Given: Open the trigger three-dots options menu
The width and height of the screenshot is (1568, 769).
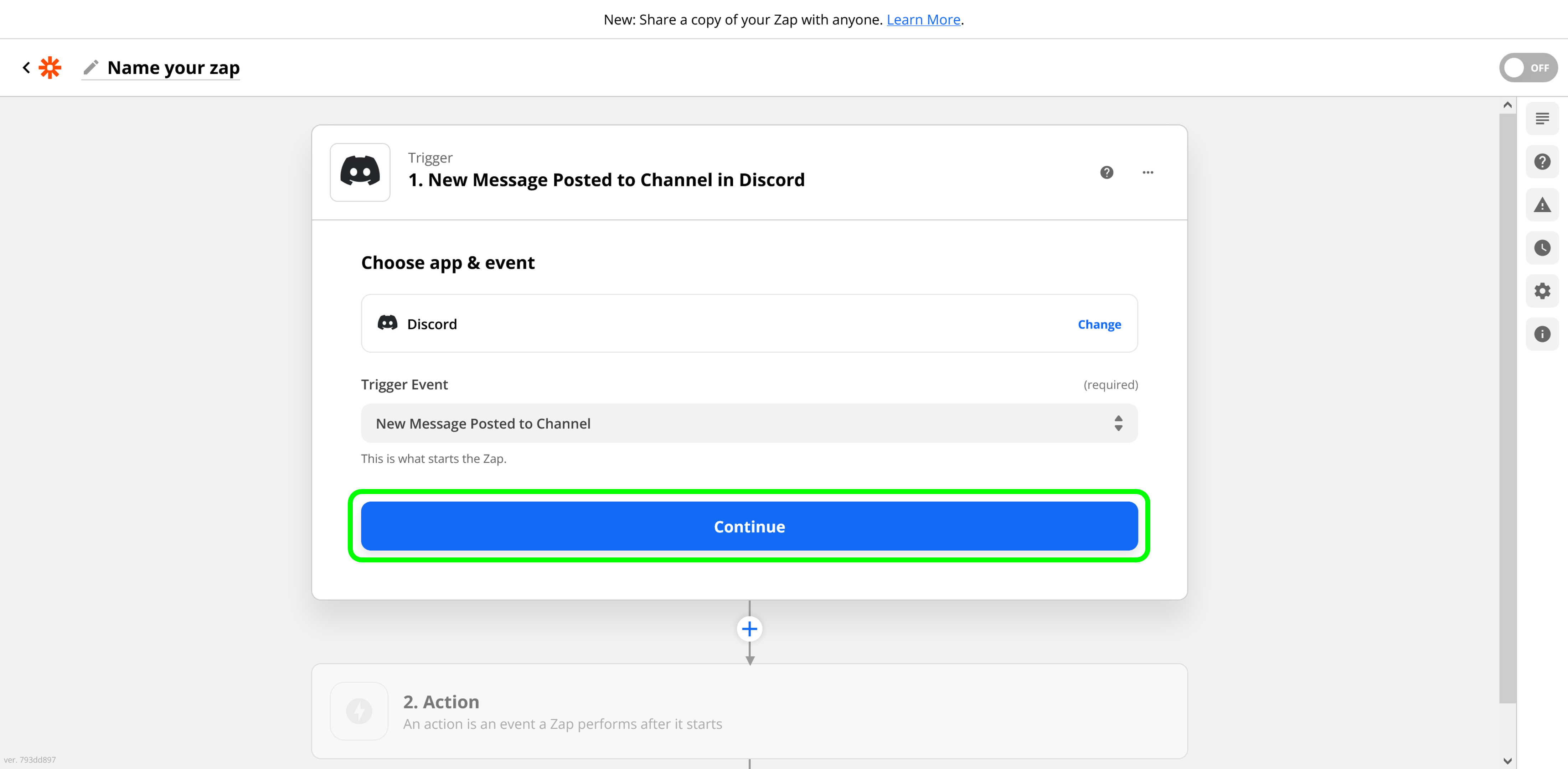Looking at the screenshot, I should [x=1147, y=173].
